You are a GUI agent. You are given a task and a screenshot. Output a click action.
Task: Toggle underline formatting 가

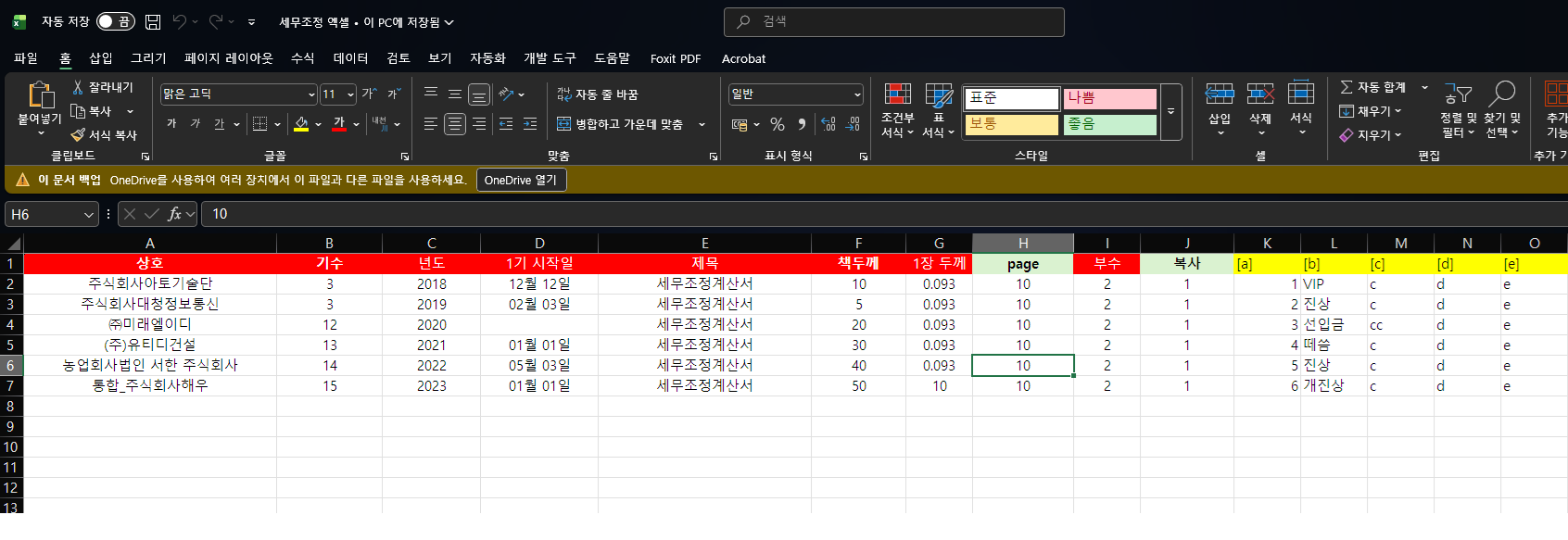(220, 124)
